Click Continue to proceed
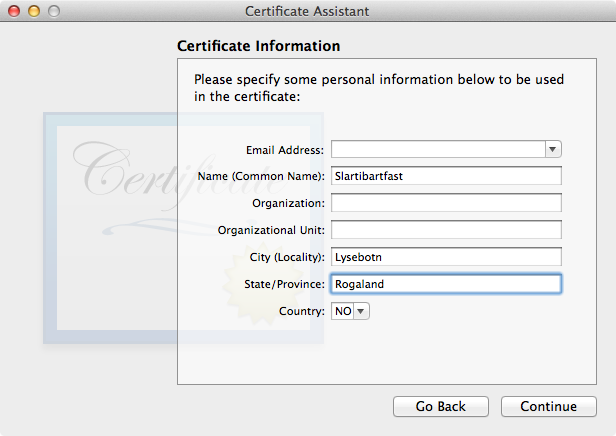Viewport: 616px width, 436px height. (x=549, y=406)
